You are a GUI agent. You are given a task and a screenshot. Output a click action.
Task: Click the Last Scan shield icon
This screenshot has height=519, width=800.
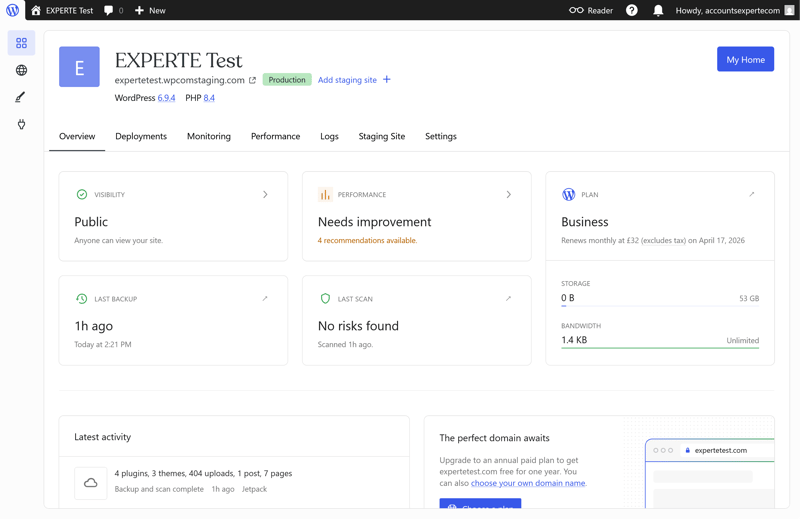coord(325,299)
